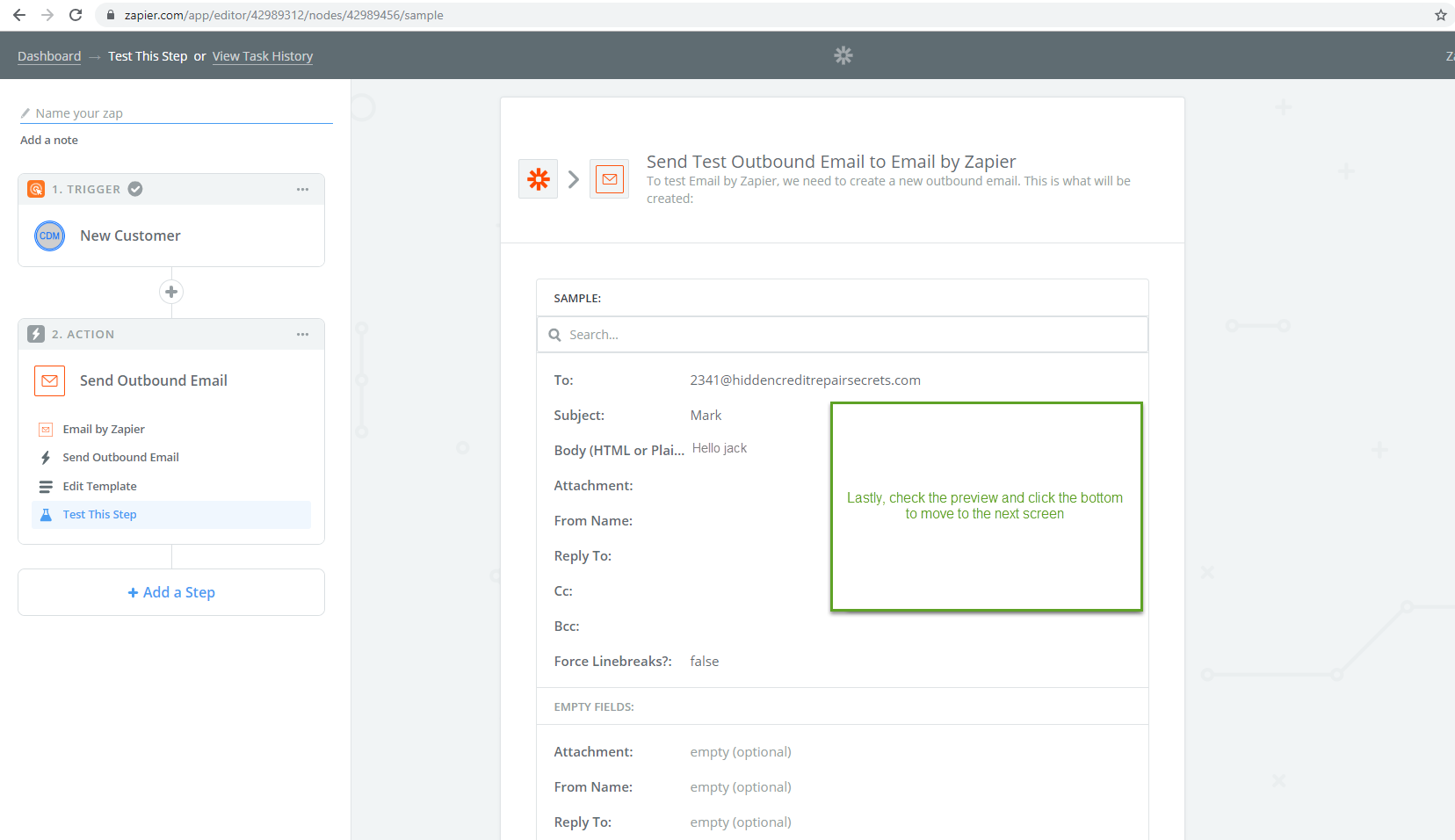The width and height of the screenshot is (1455, 840).
Task: Open View Task History link
Action: 263,56
